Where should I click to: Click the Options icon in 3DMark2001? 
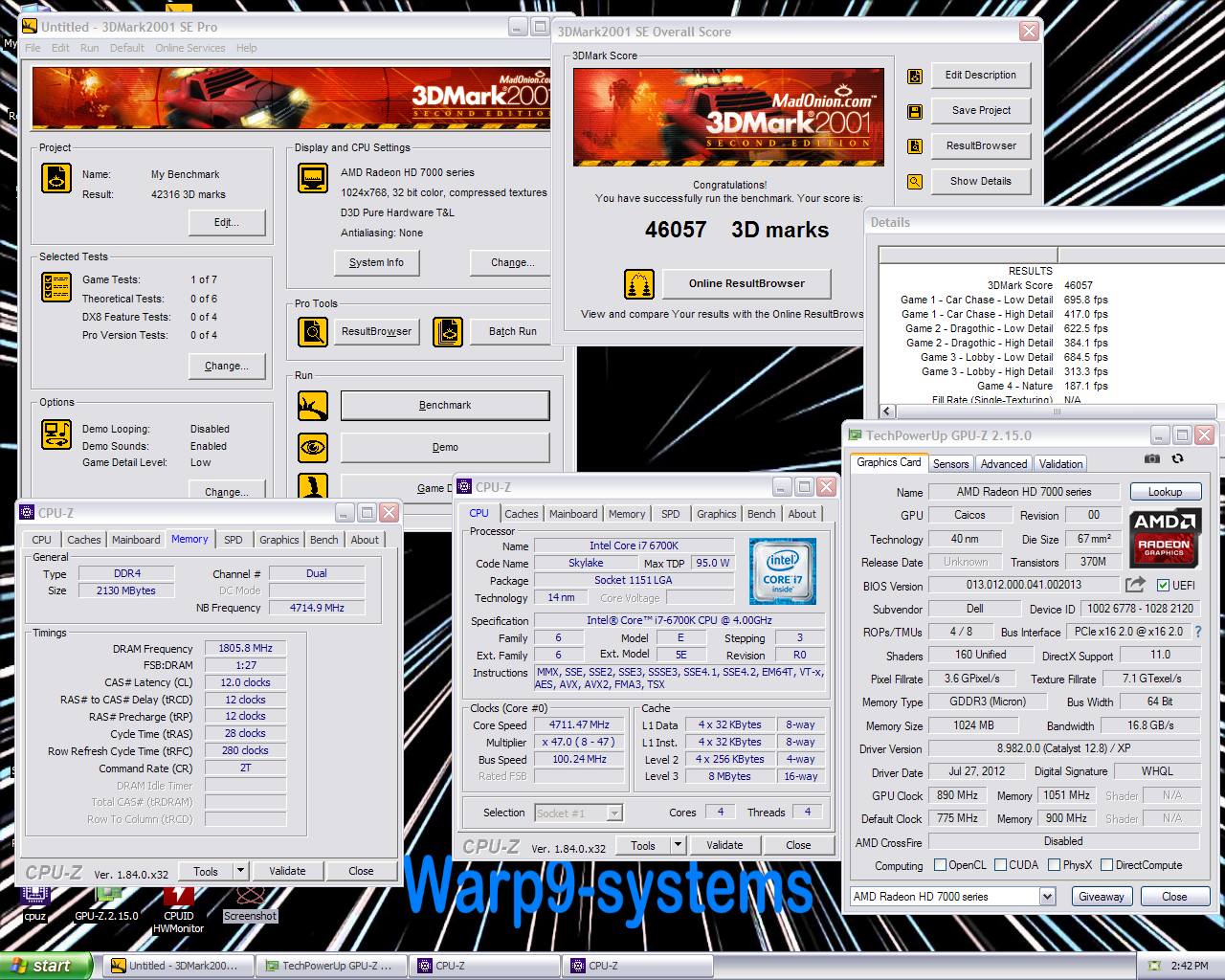(x=56, y=434)
